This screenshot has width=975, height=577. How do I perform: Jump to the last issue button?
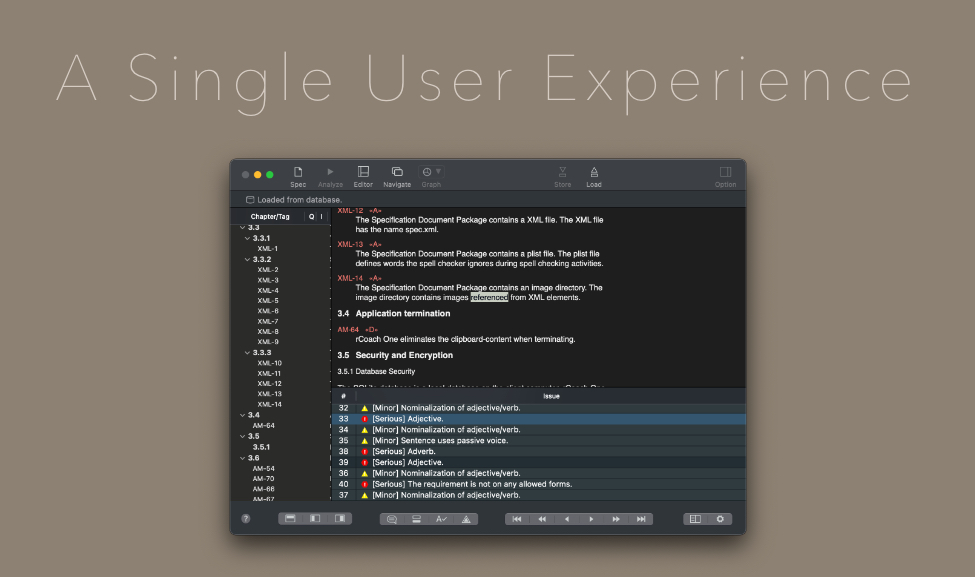point(640,519)
